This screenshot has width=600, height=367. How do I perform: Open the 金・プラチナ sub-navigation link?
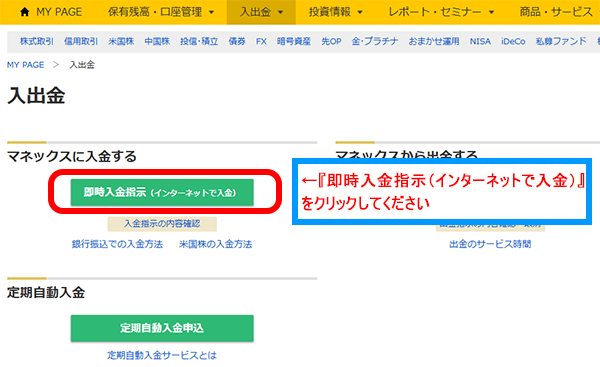pos(375,41)
